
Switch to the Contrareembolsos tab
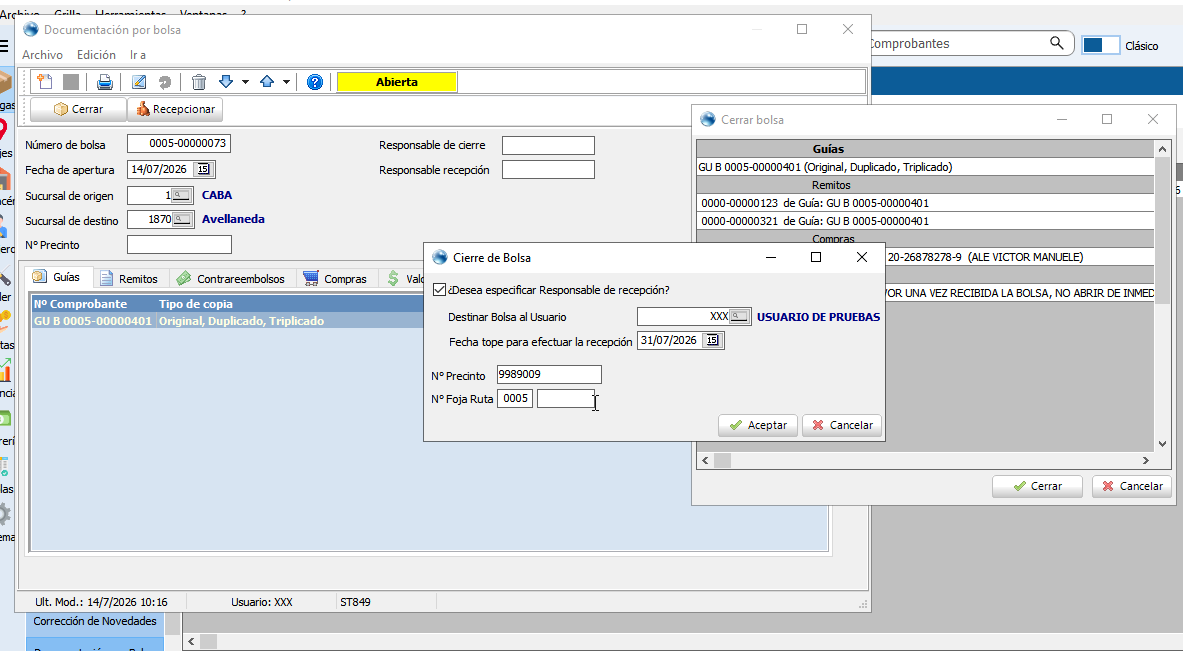pos(231,278)
